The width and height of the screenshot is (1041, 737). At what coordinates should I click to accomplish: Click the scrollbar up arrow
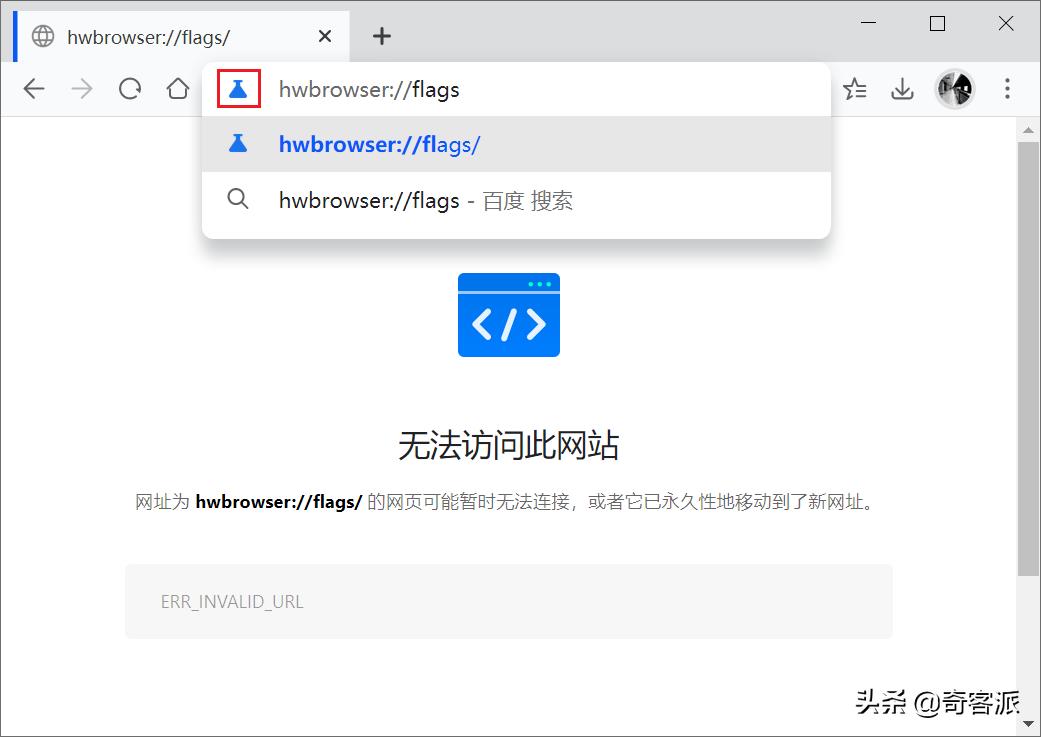pyautogui.click(x=1029, y=128)
